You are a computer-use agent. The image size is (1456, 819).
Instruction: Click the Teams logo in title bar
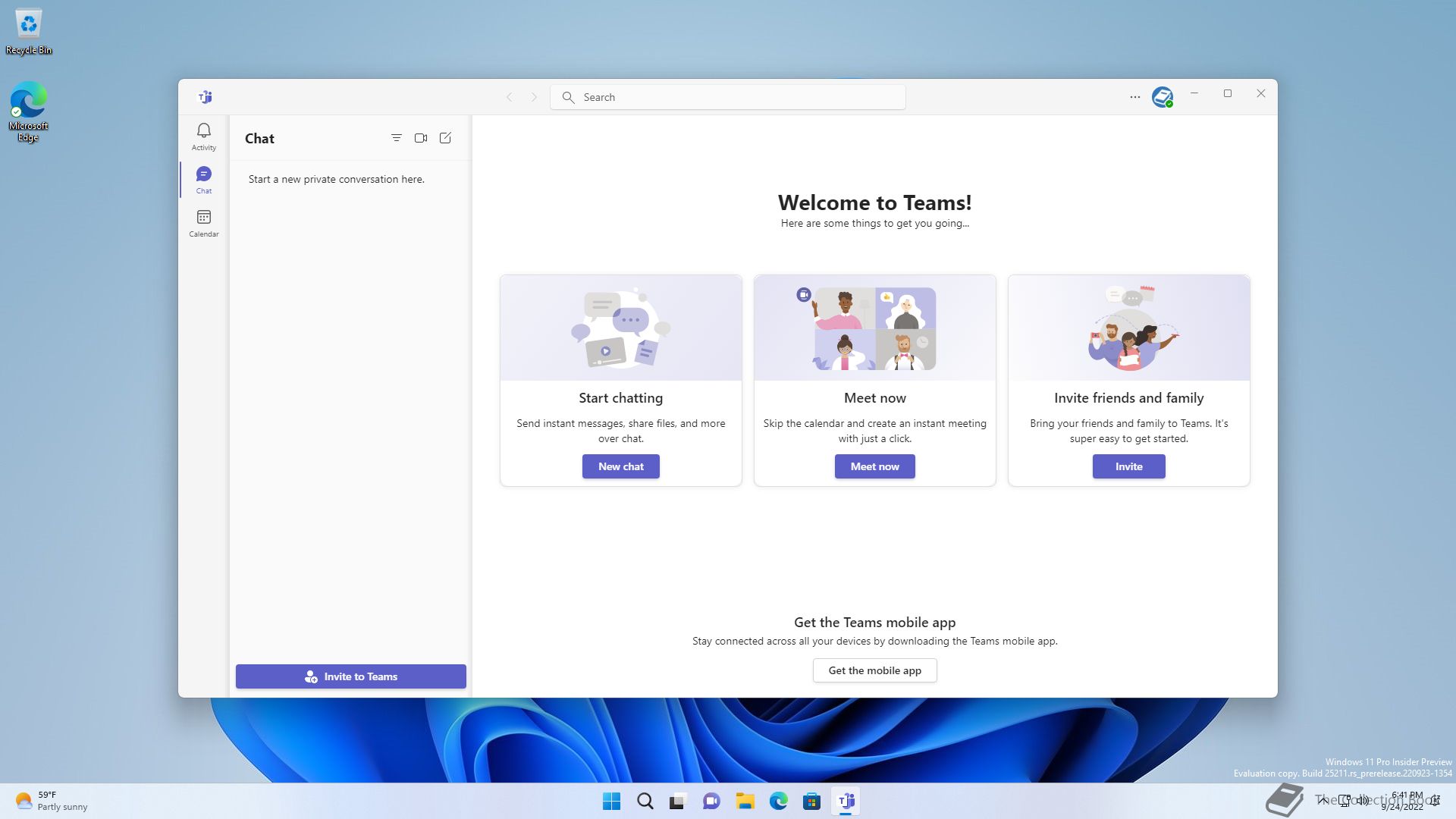point(205,97)
